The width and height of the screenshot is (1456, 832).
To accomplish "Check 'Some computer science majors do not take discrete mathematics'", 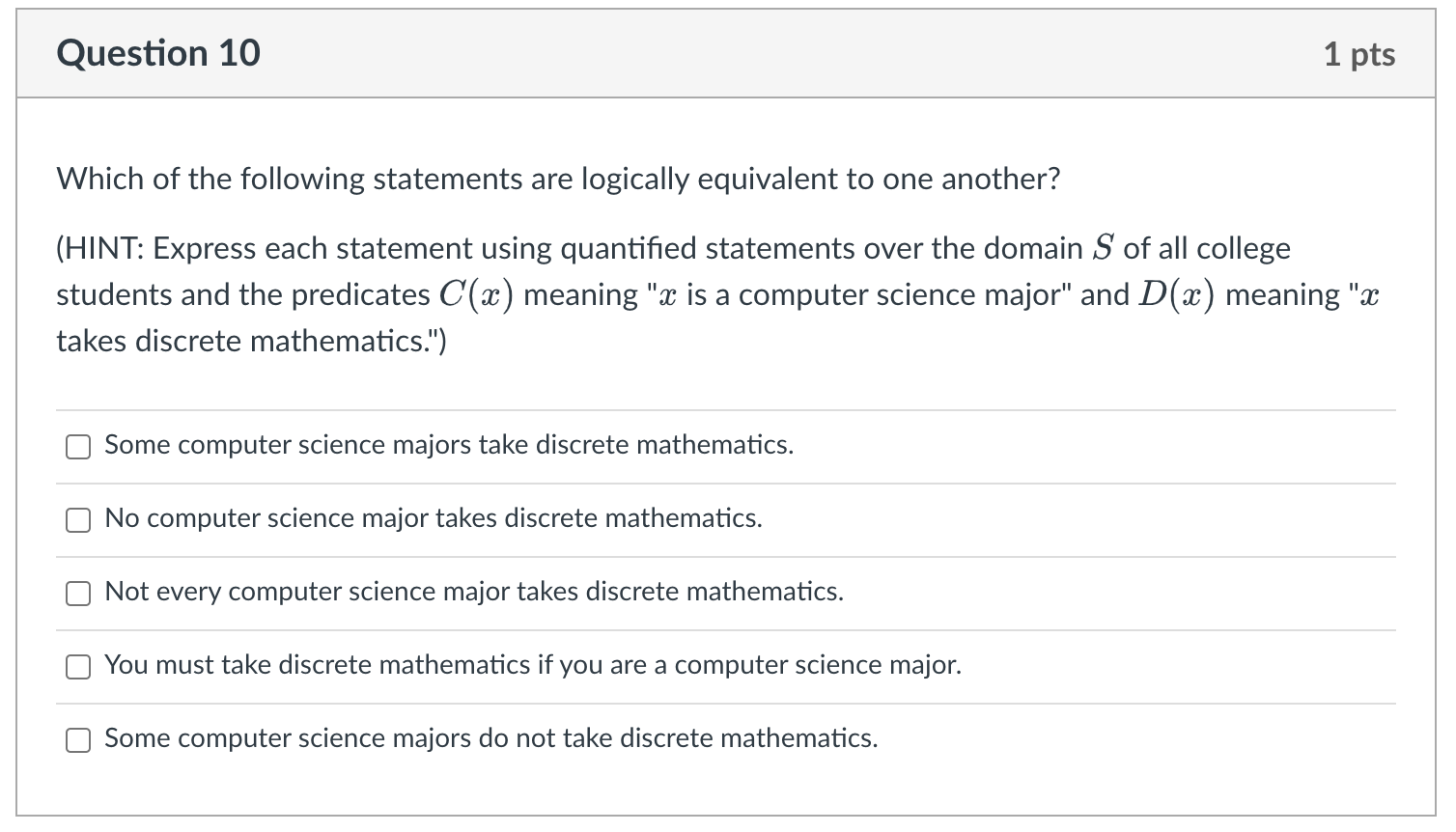I will pyautogui.click(x=77, y=739).
